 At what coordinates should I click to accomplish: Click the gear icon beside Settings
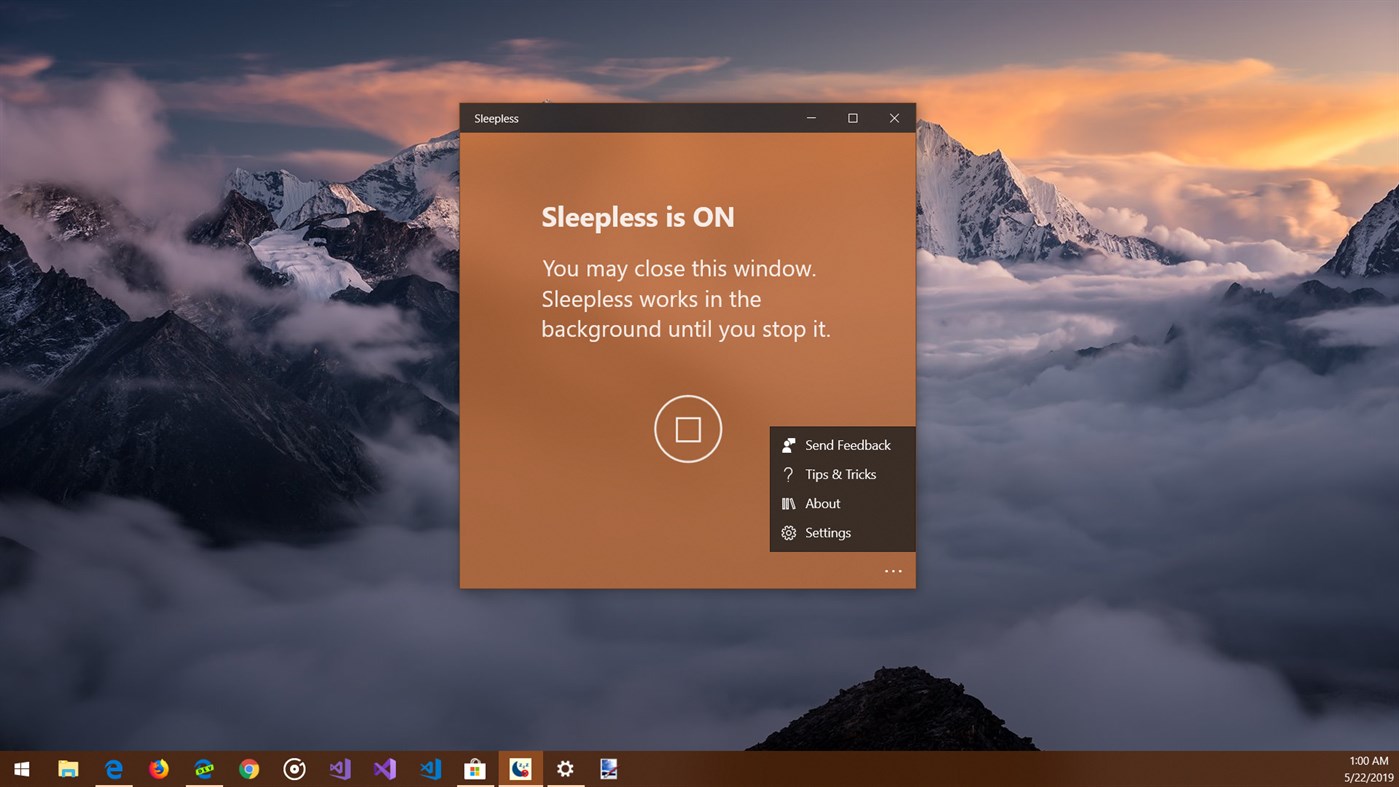coord(788,532)
